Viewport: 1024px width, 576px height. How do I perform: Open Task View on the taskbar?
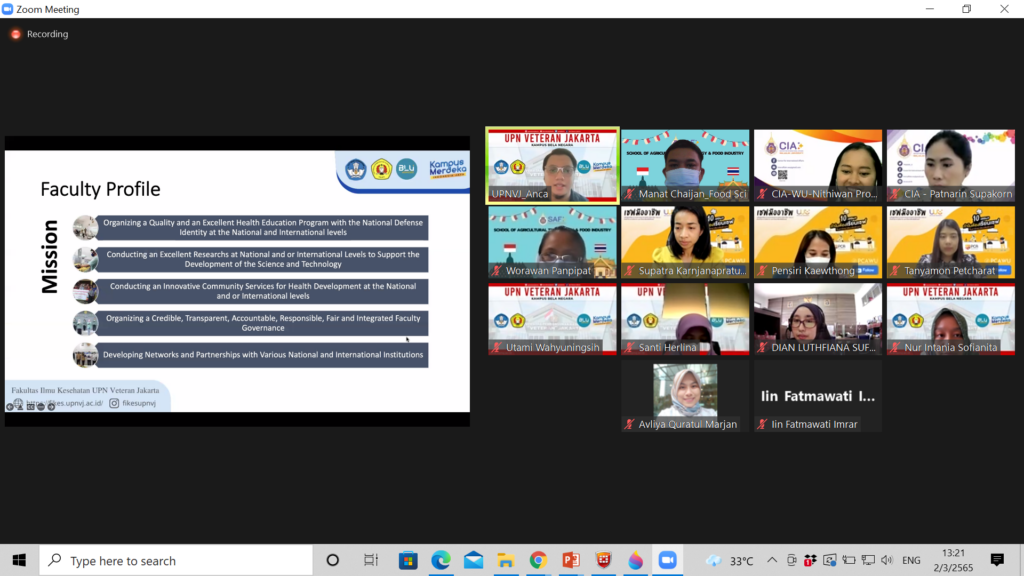click(x=371, y=560)
